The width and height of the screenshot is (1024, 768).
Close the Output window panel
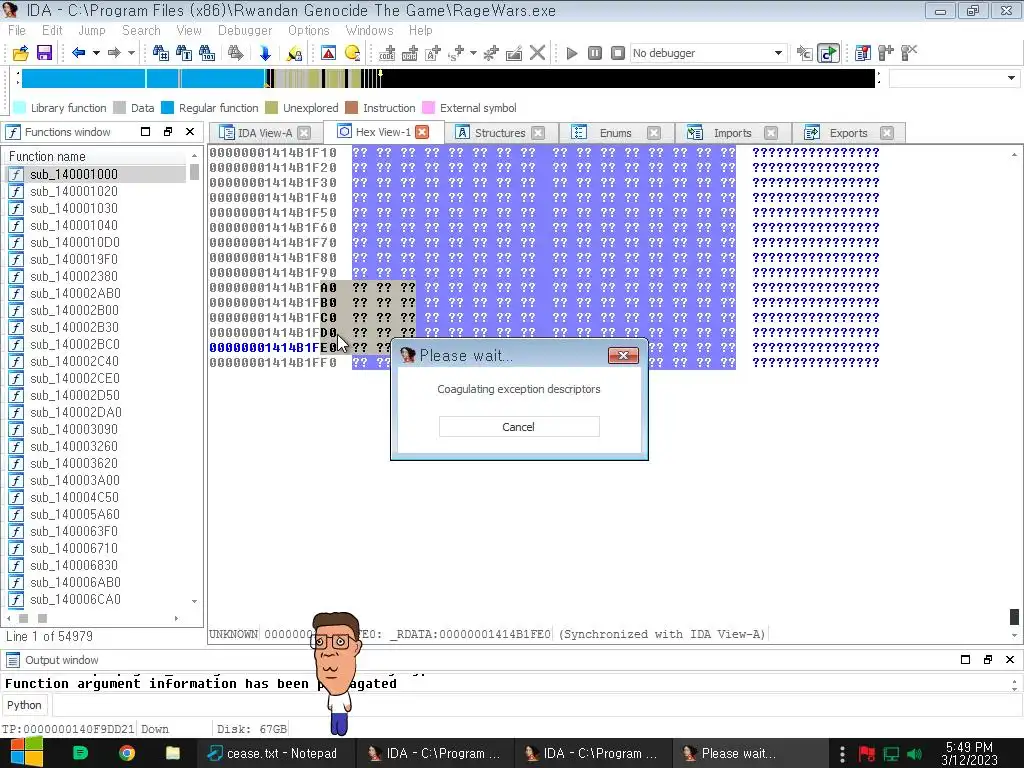point(1010,660)
